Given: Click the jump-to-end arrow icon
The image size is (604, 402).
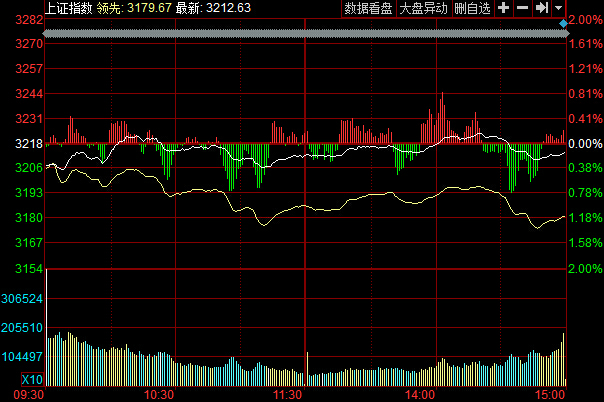Looking at the screenshot, I should (540, 8).
